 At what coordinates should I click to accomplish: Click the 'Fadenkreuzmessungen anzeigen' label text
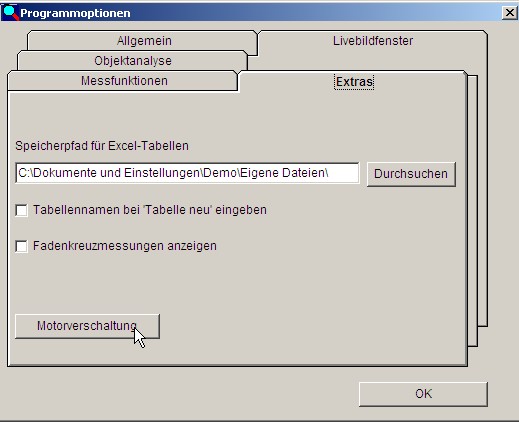coord(125,246)
